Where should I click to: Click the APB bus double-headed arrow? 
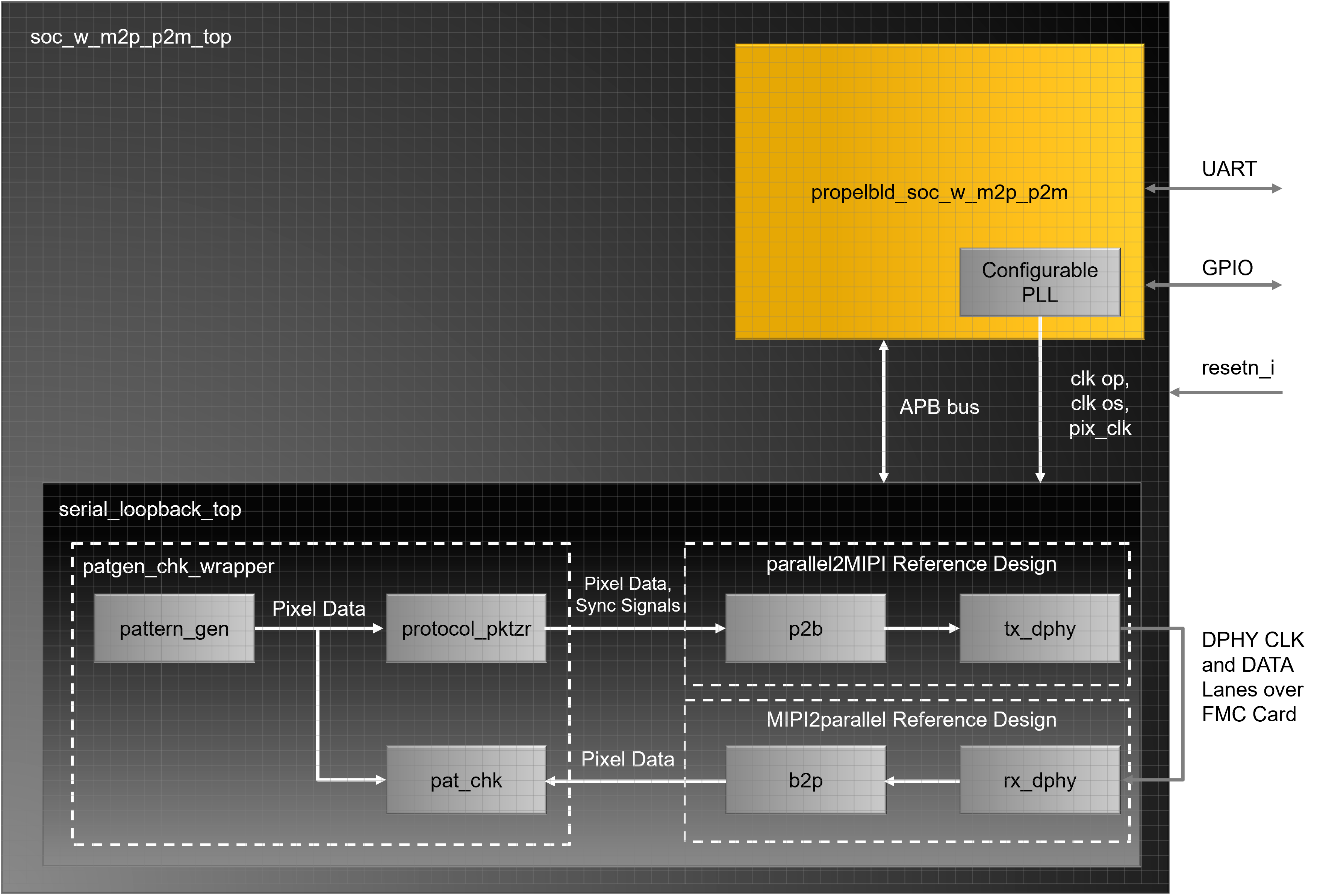click(x=884, y=411)
